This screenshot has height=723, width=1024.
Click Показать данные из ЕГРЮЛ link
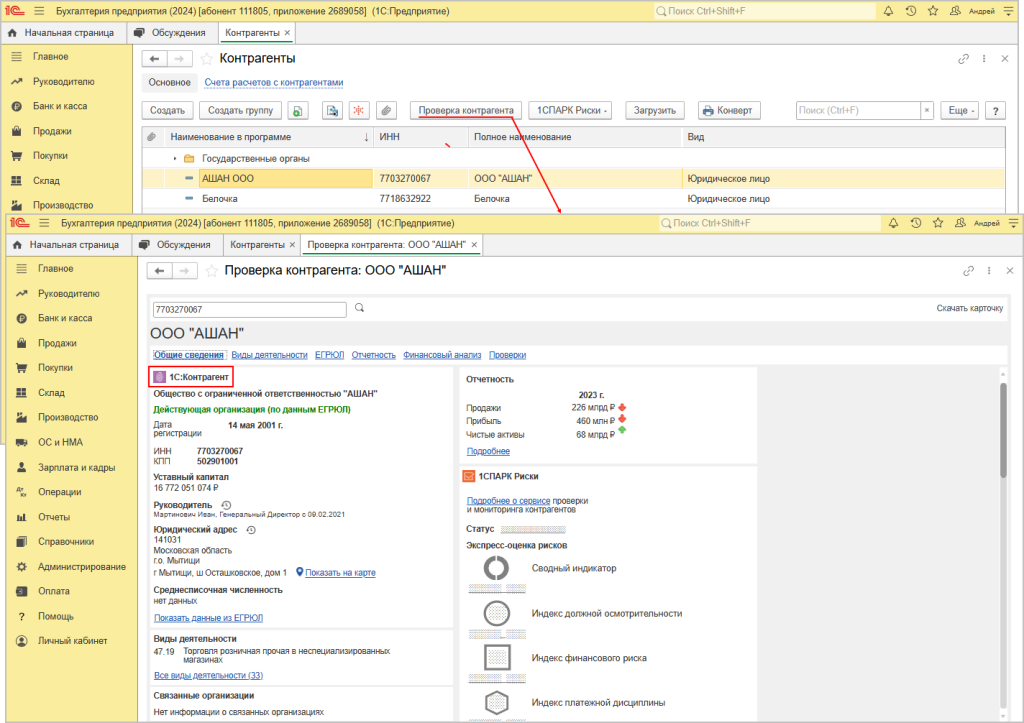[208, 617]
